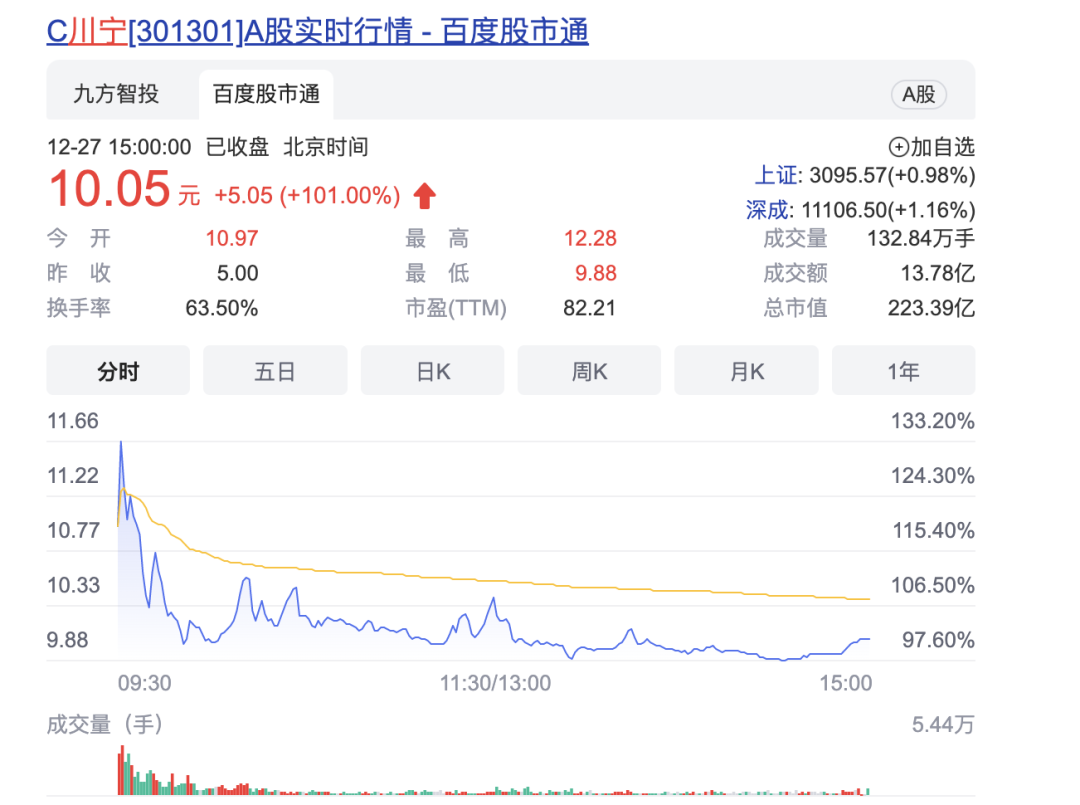Click the 11:30/13:00 time axis label
Image resolution: width=1080 pixels, height=805 pixels.
[495, 683]
